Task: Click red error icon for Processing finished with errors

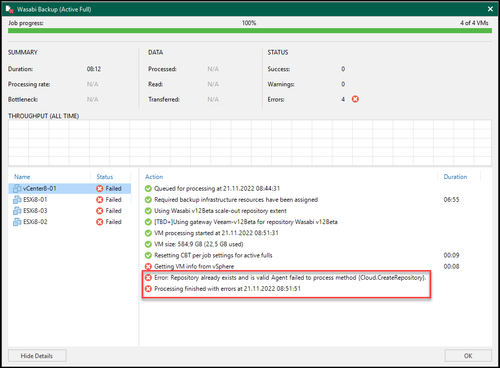Action: [x=148, y=289]
